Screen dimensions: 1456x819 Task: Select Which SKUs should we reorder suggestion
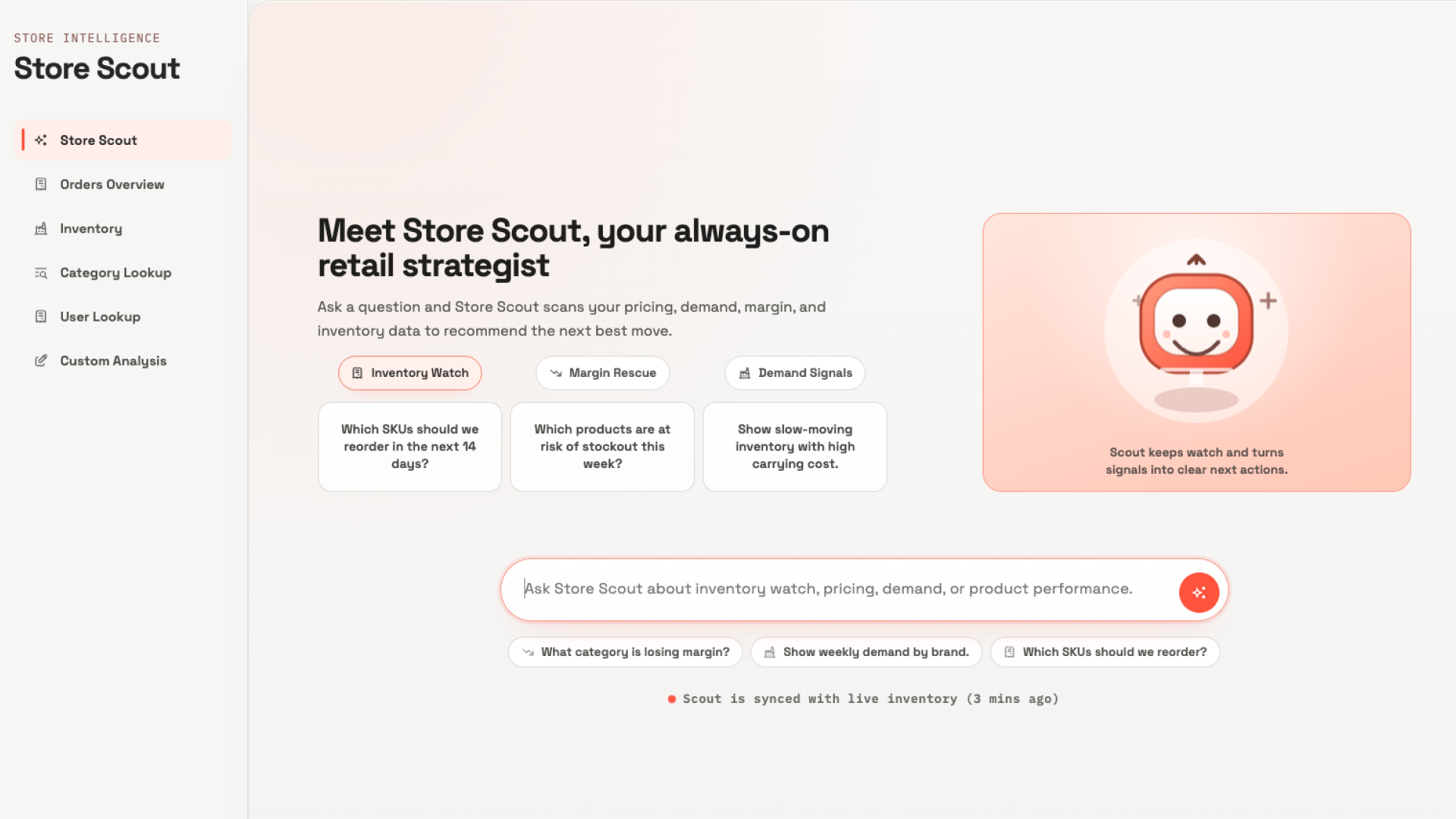1104,651
